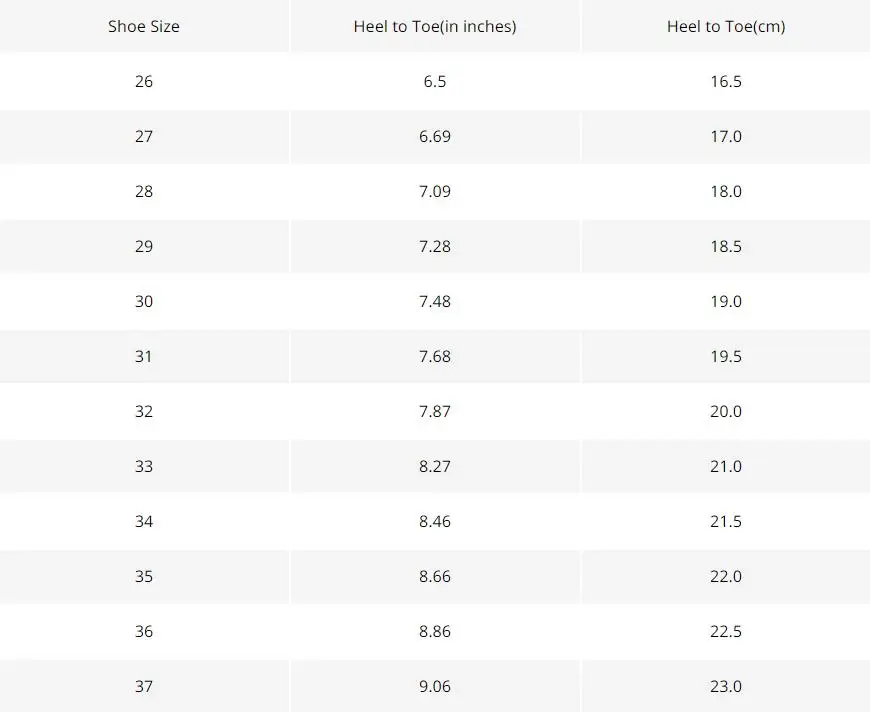Click the 19.0 cm value
Image resolution: width=870 pixels, height=712 pixels.
click(x=726, y=301)
